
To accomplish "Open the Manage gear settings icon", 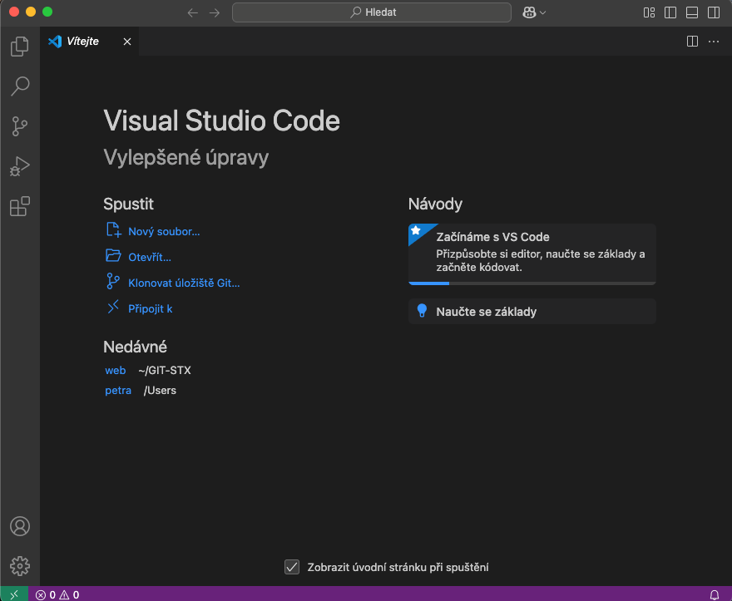I will tap(19, 566).
